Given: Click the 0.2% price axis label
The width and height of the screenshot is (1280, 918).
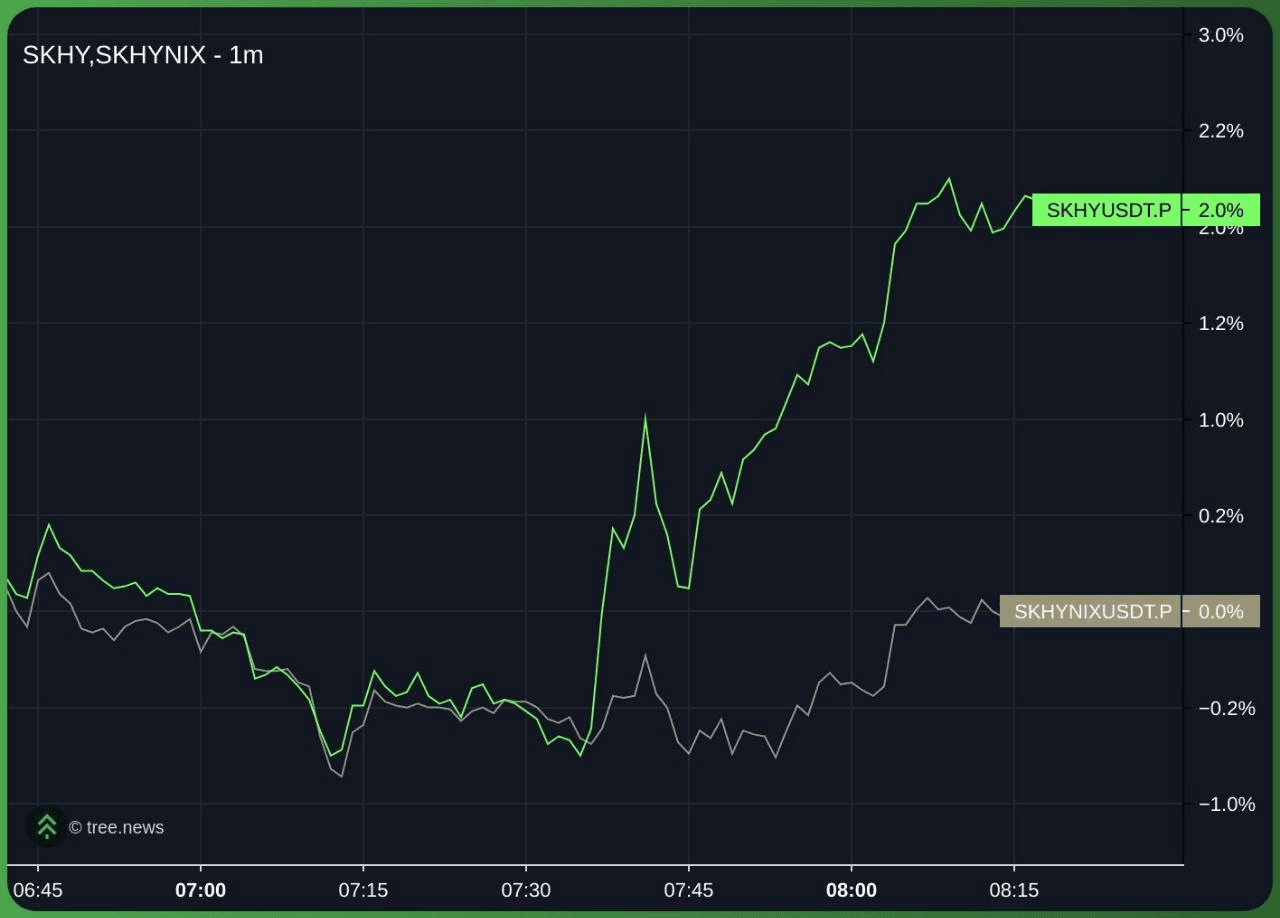Looking at the screenshot, I should (1220, 516).
